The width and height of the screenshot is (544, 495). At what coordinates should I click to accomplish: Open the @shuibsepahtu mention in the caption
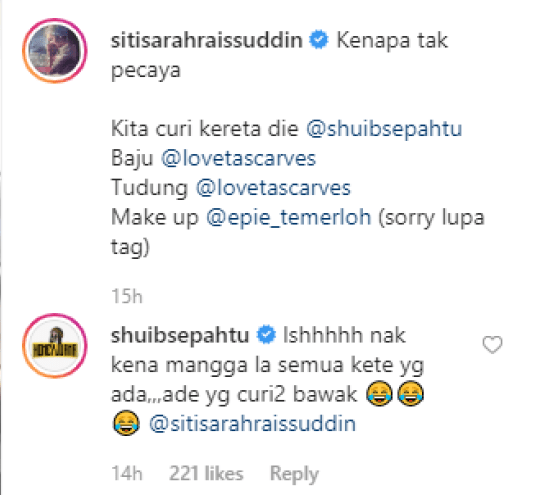click(384, 129)
